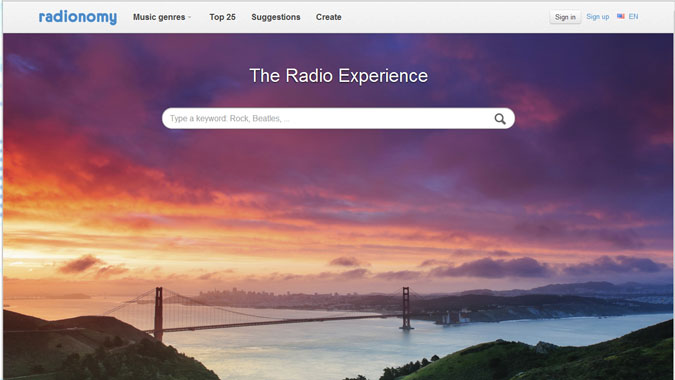Viewport: 675px width, 380px height.
Task: Click the magnifying glass search icon
Action: [500, 119]
